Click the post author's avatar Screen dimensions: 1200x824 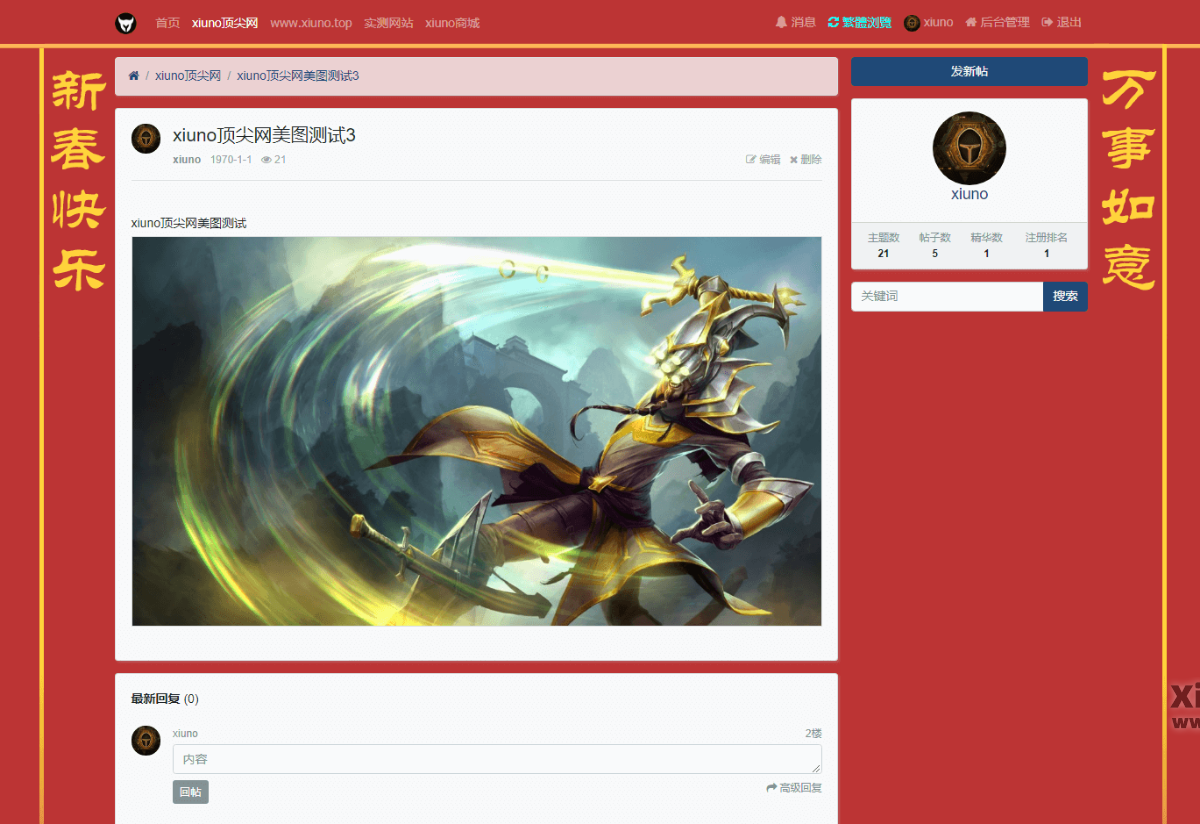[x=146, y=139]
